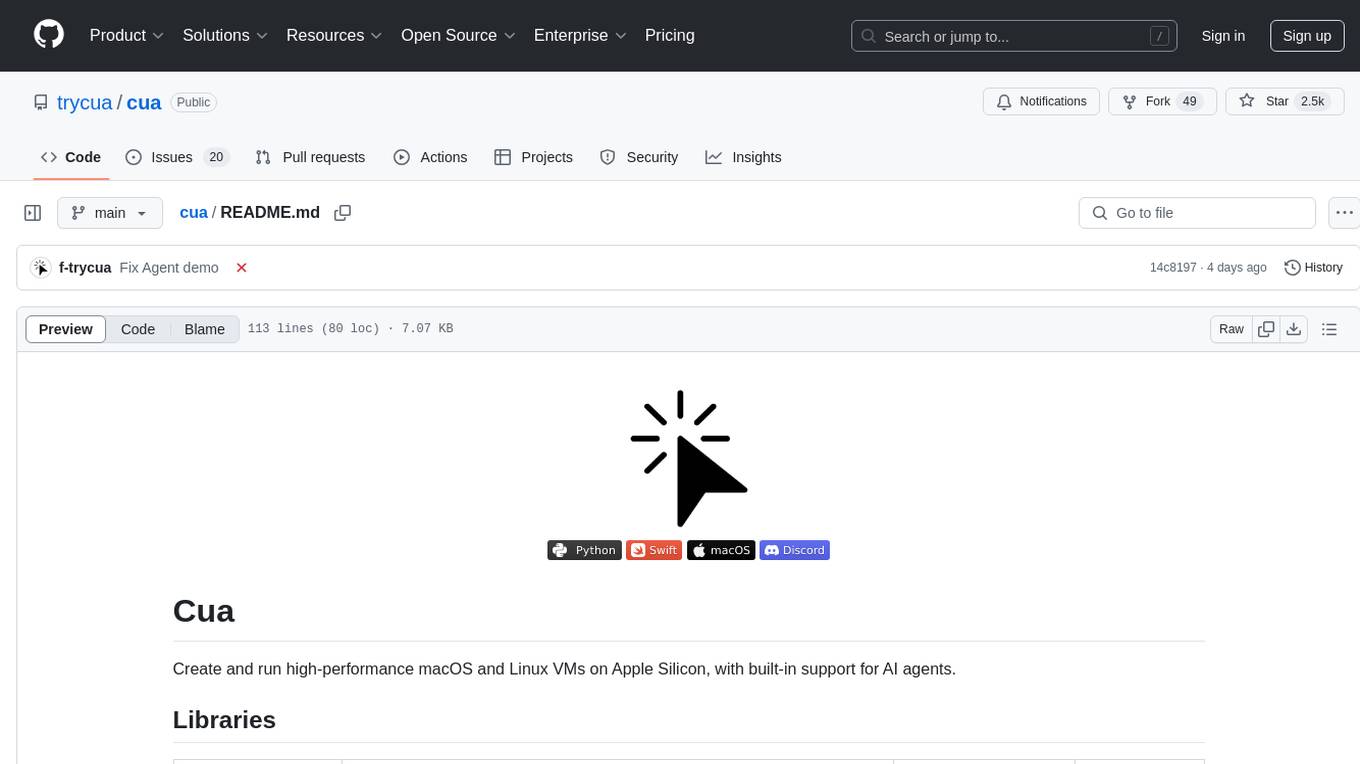The width and height of the screenshot is (1360, 764).
Task: Open GitHub home via Octocat logo
Action: (49, 35)
